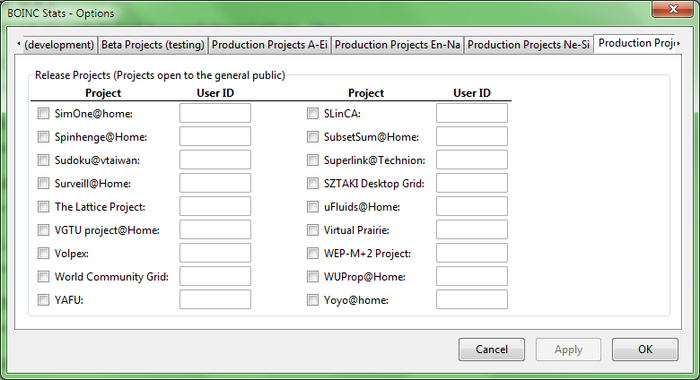The height and width of the screenshot is (380, 700).
Task: Check the YAFU project box
Action: tap(43, 300)
